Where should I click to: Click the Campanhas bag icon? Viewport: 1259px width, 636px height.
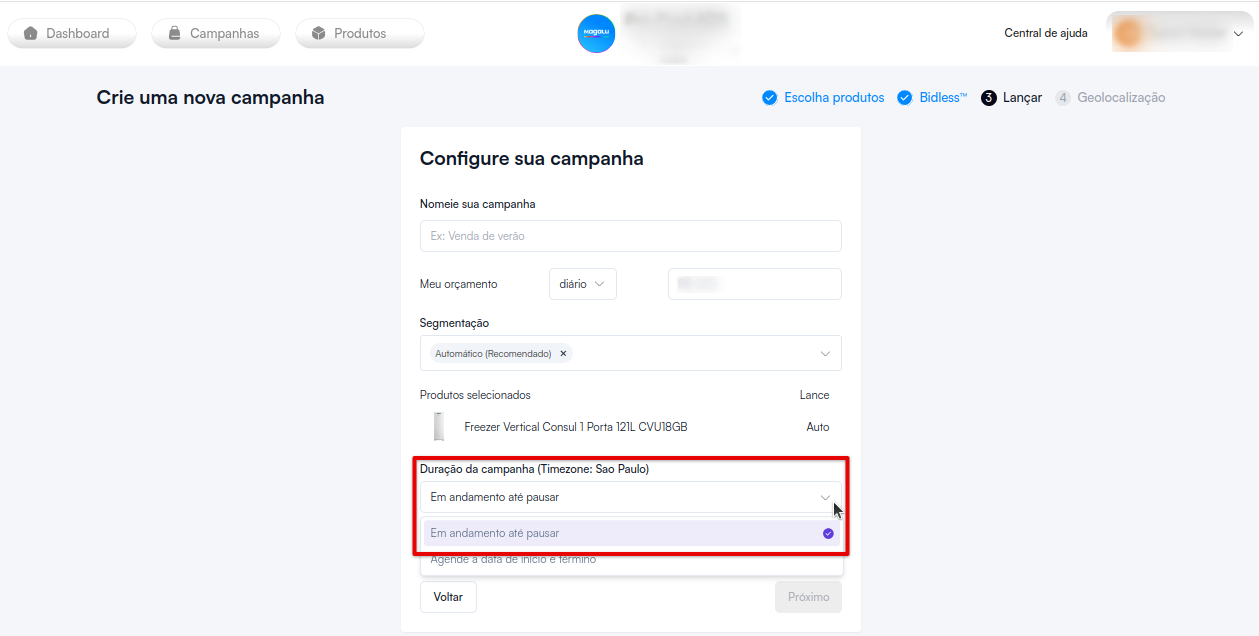tap(175, 33)
